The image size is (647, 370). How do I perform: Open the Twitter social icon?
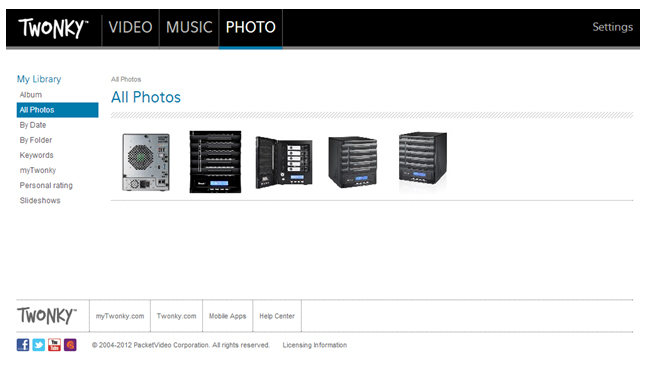[x=38, y=344]
